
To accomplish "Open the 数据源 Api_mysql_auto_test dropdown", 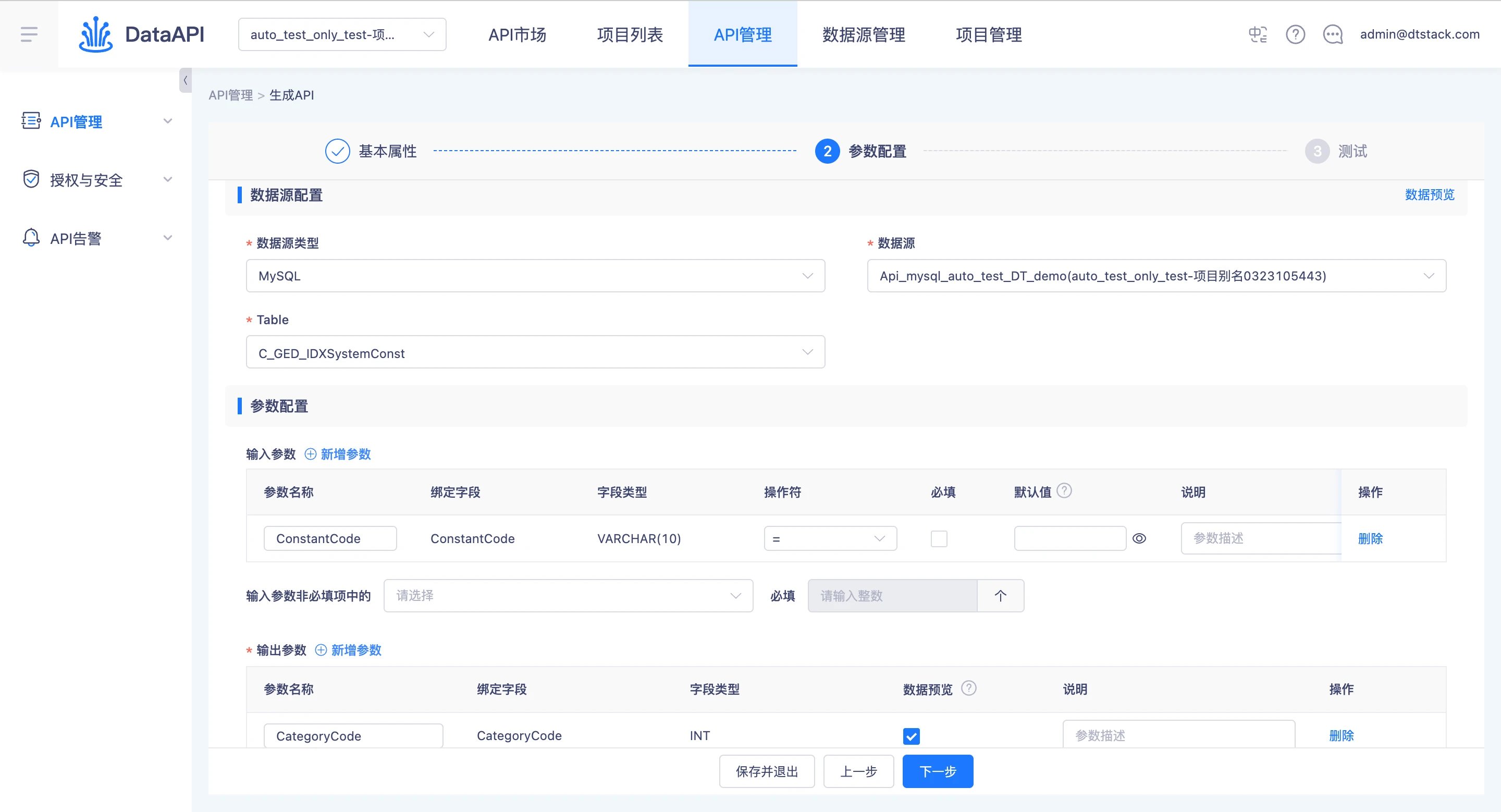I will 1156,276.
